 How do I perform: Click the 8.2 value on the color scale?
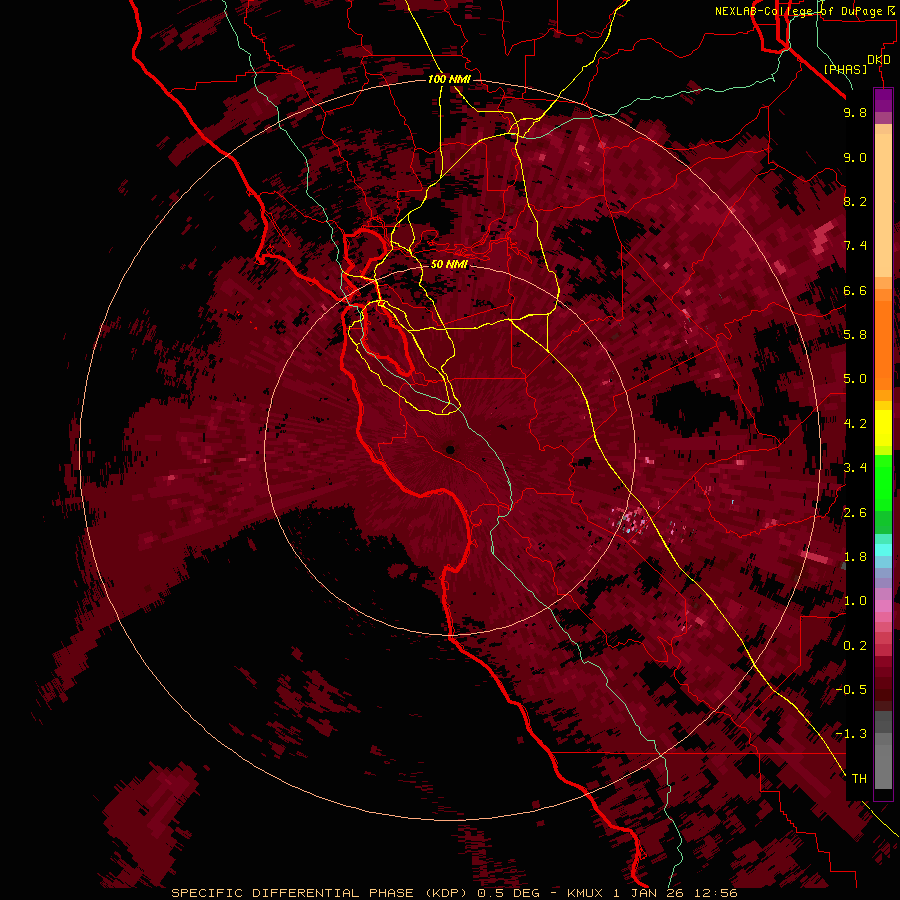pyautogui.click(x=855, y=201)
